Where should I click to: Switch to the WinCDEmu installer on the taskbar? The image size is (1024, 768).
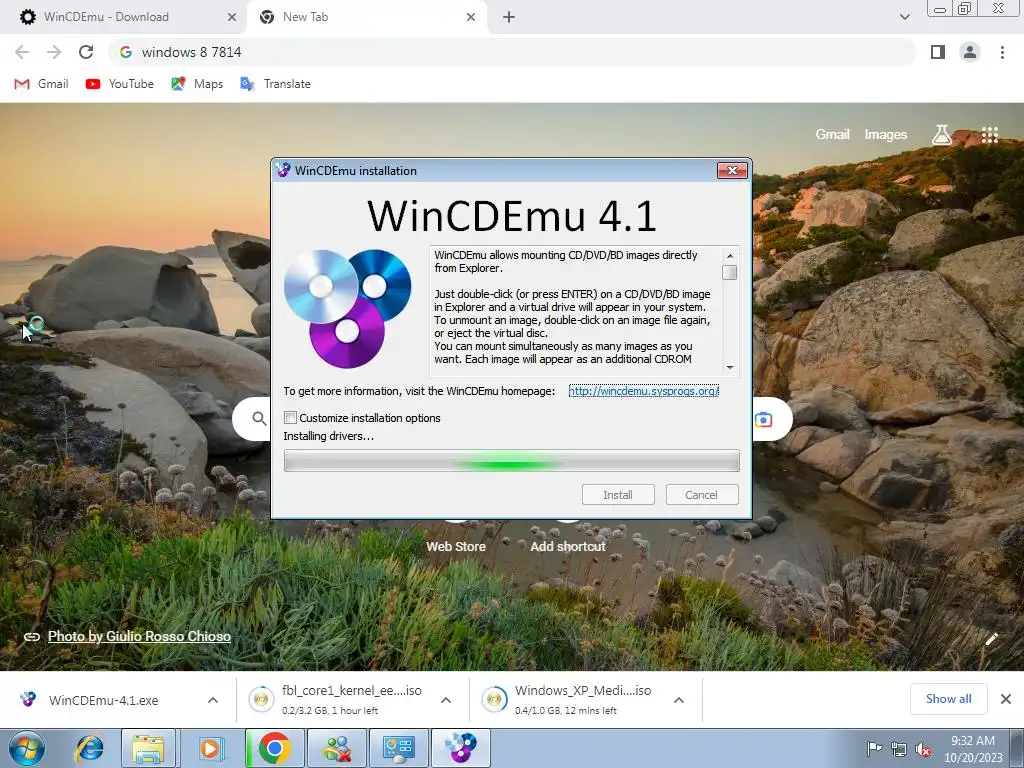pos(461,748)
